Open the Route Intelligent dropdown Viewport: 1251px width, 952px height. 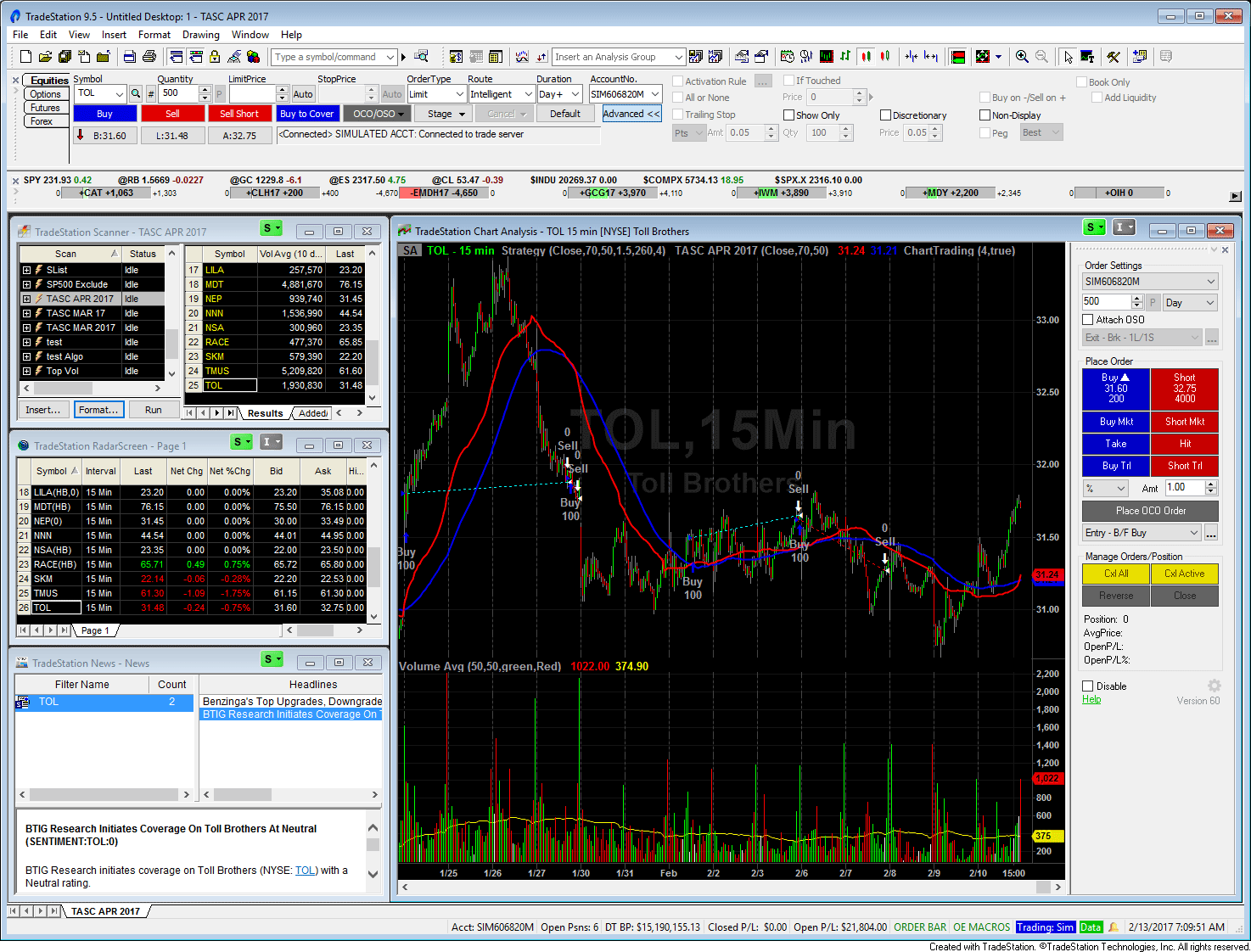click(501, 94)
